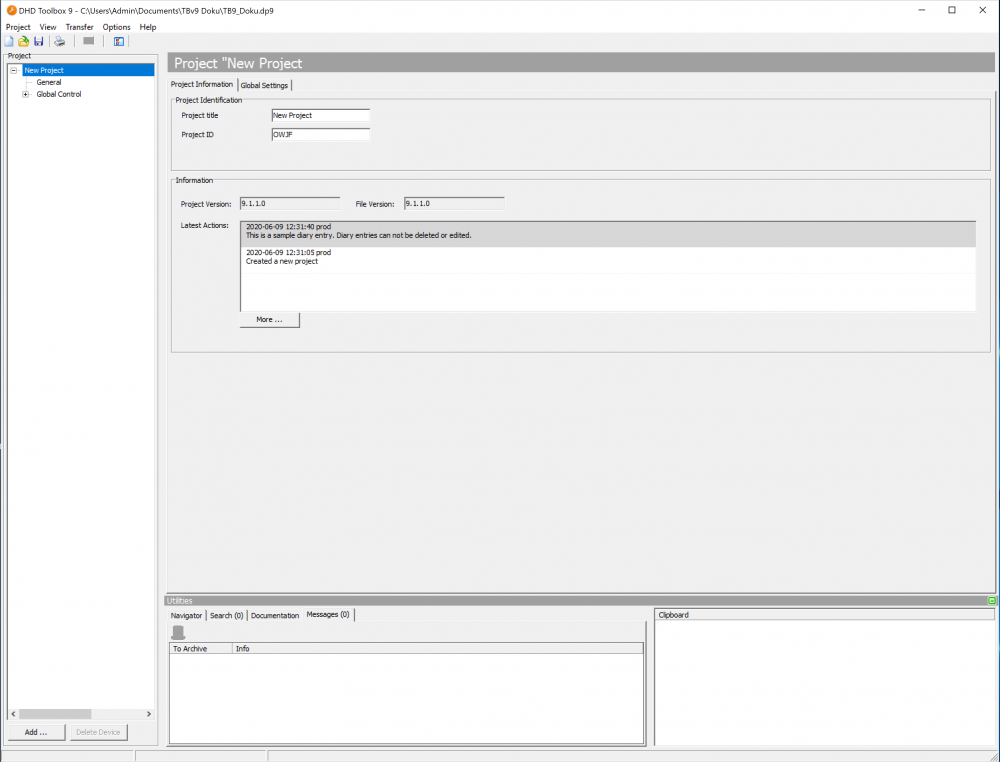Open the view layout toolbar icon
The width and height of the screenshot is (1000, 762).
click(118, 41)
